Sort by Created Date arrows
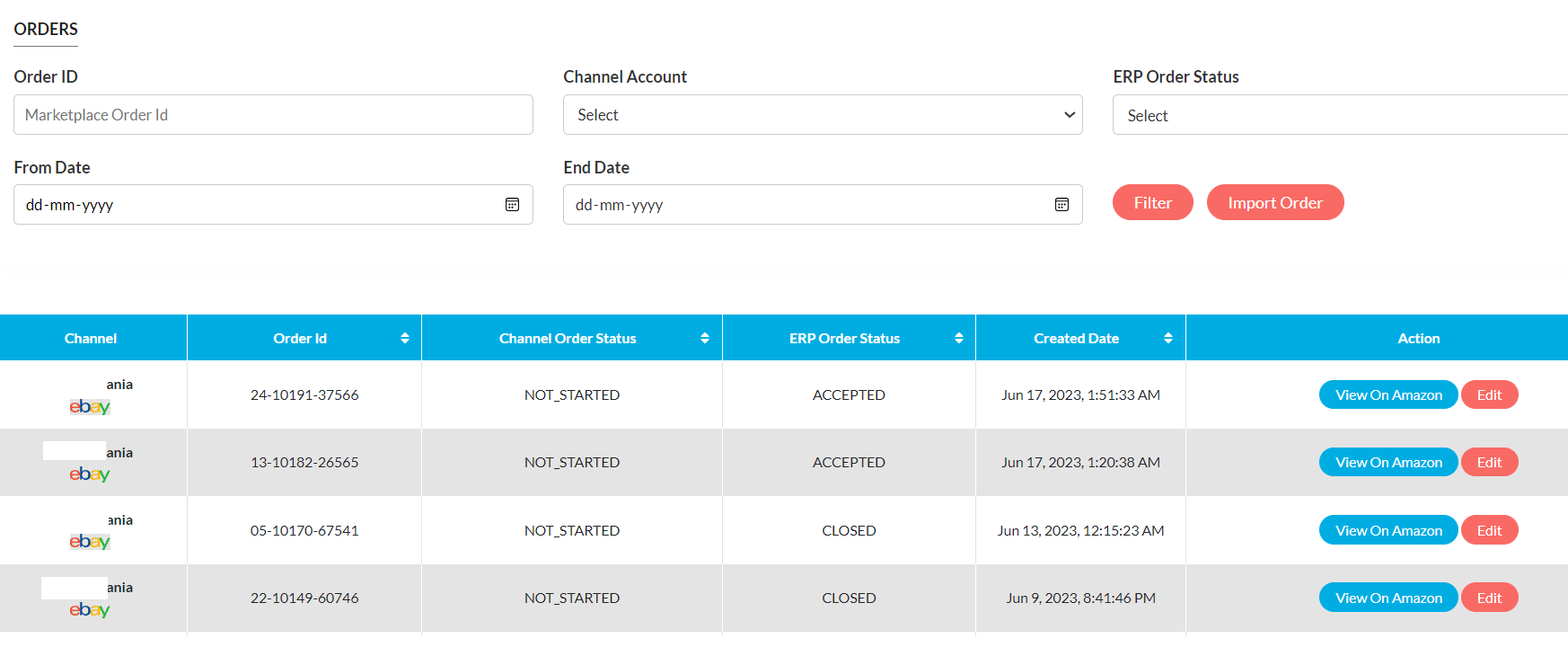Image resolution: width=1568 pixels, height=647 pixels. [x=1168, y=338]
